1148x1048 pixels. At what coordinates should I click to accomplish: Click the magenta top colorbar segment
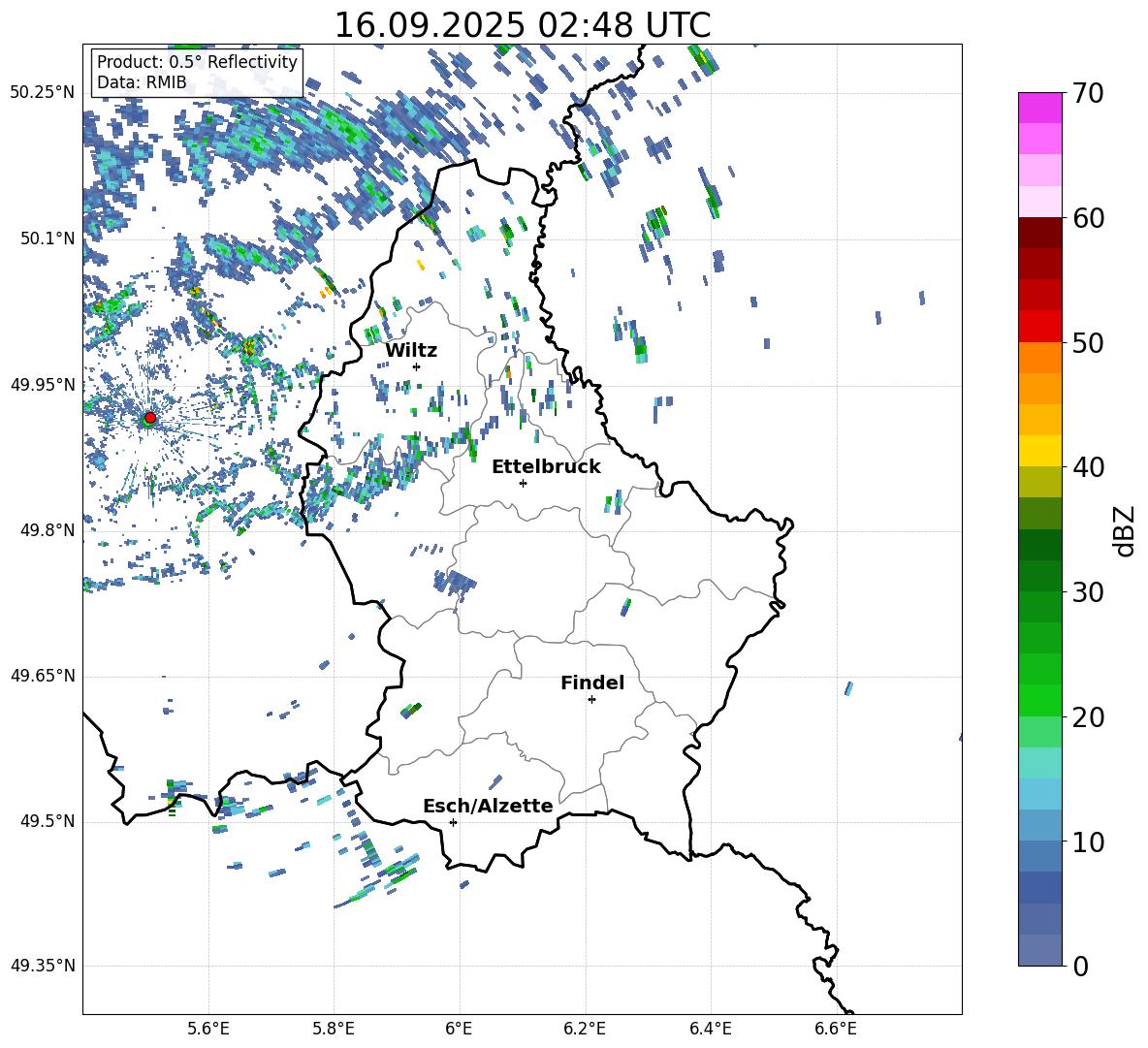(x=1039, y=108)
